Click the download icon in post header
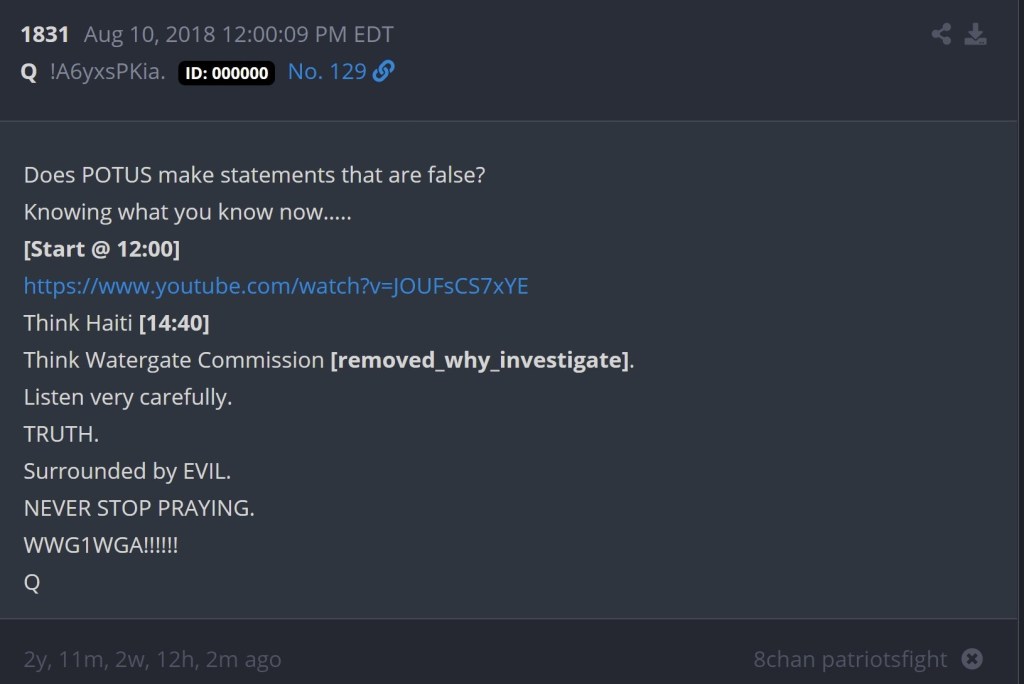Image resolution: width=1024 pixels, height=684 pixels. (975, 35)
